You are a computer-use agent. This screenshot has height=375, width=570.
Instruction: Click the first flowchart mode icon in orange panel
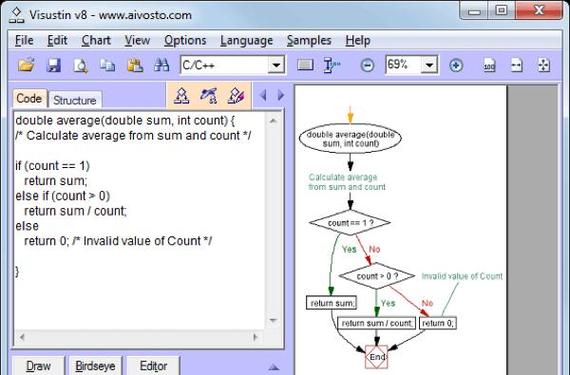pos(181,96)
